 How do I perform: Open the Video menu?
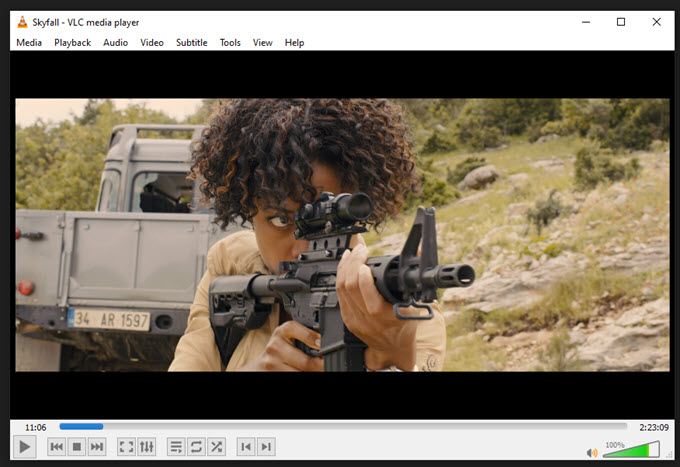[x=152, y=42]
